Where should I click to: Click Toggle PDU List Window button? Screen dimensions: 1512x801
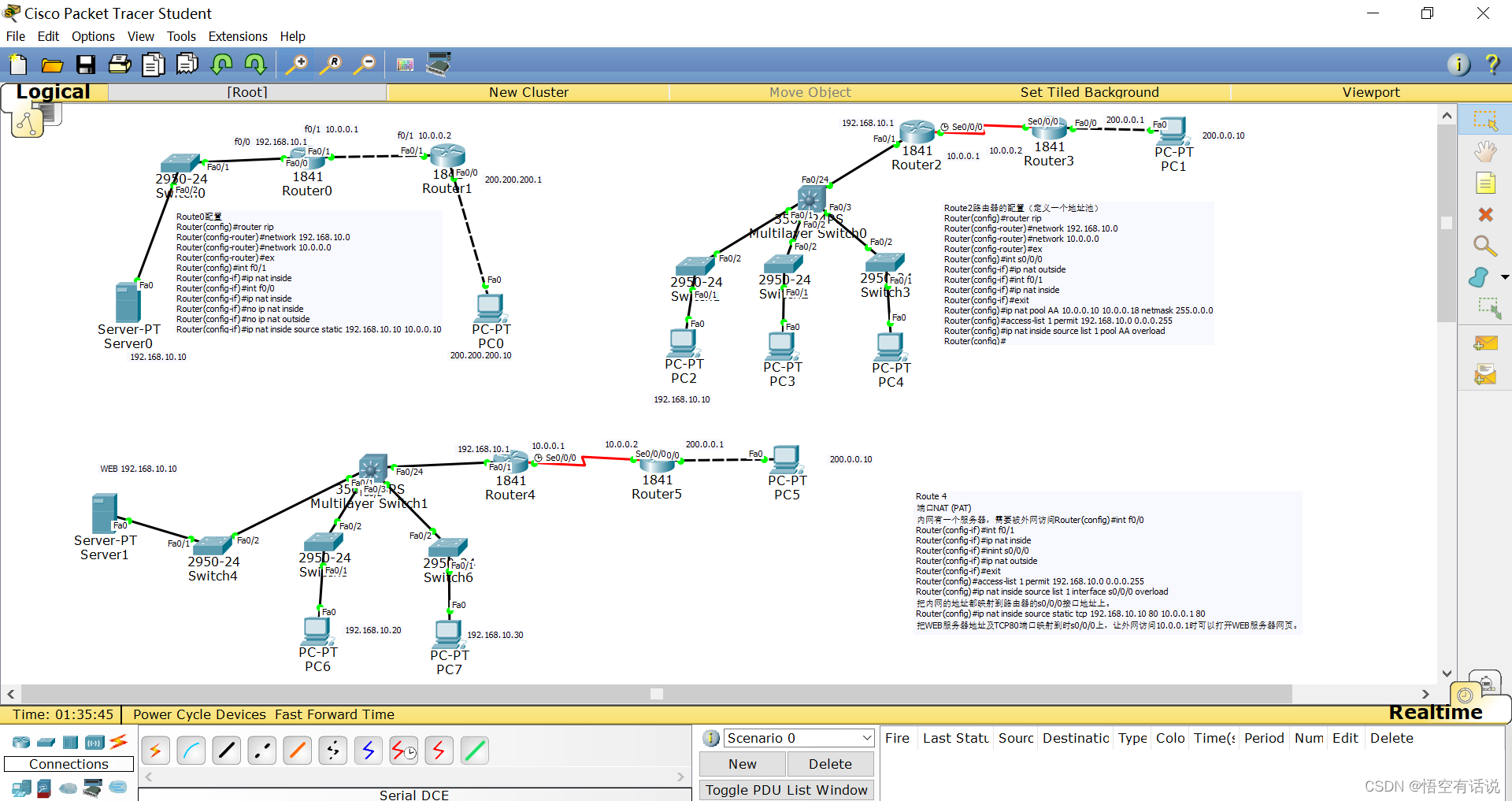tap(786, 789)
